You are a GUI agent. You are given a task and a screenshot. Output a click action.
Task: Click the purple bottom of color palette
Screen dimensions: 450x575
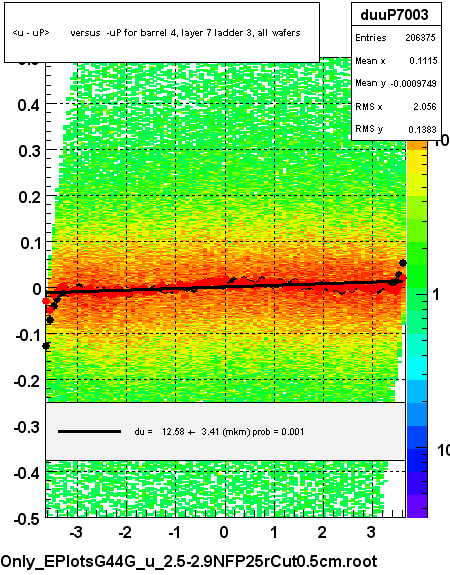click(x=417, y=506)
